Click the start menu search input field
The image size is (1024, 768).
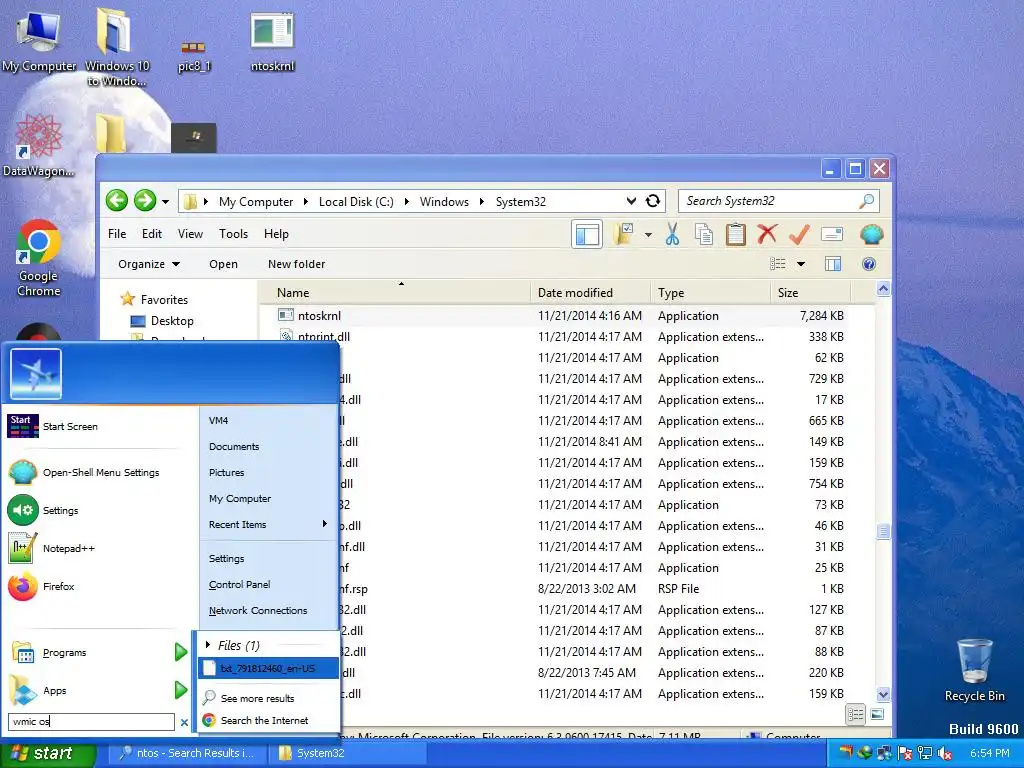[x=91, y=722]
